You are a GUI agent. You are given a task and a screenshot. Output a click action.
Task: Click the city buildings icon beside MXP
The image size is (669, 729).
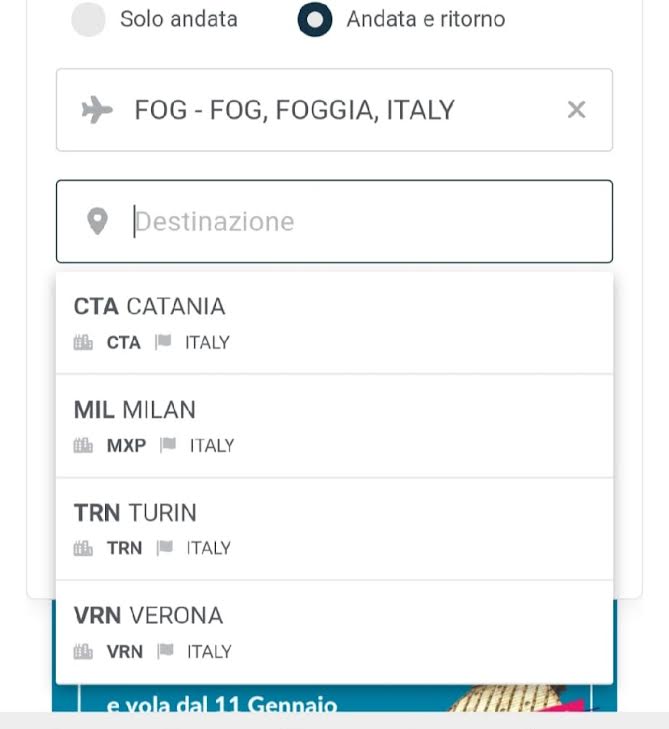83,445
